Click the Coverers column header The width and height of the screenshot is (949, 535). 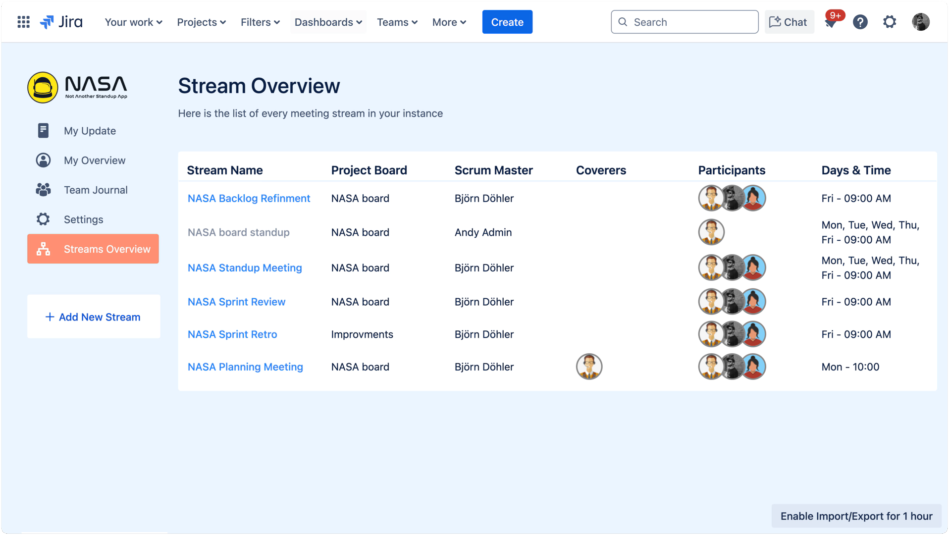[601, 170]
